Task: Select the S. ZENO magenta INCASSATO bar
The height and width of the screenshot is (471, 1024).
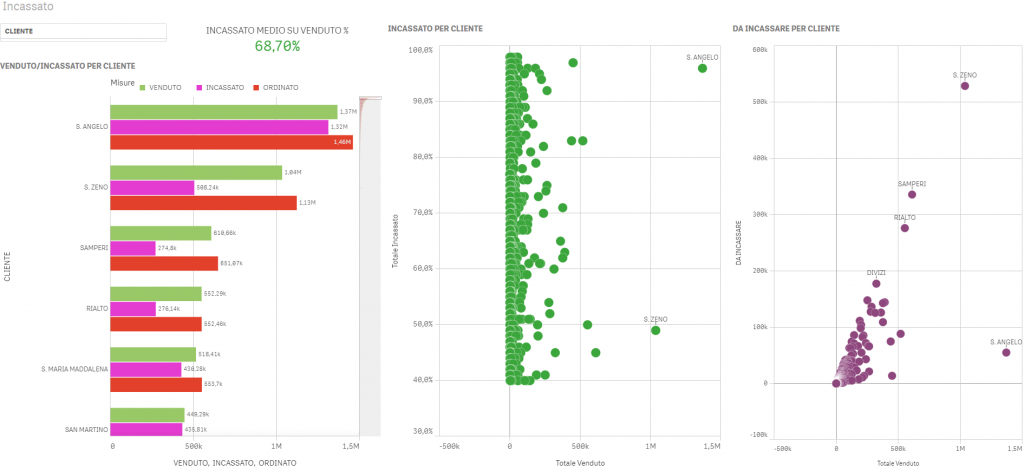Action: pyautogui.click(x=152, y=187)
